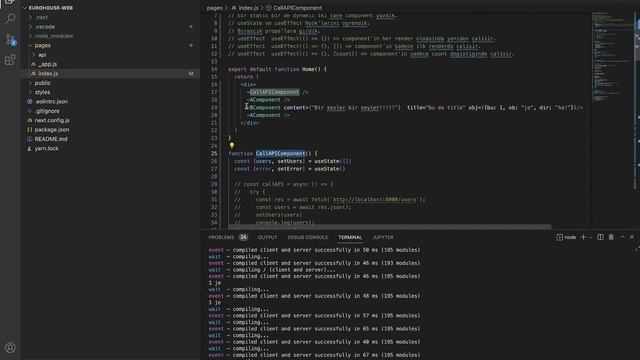Select the node terminal profile icon

point(559,237)
